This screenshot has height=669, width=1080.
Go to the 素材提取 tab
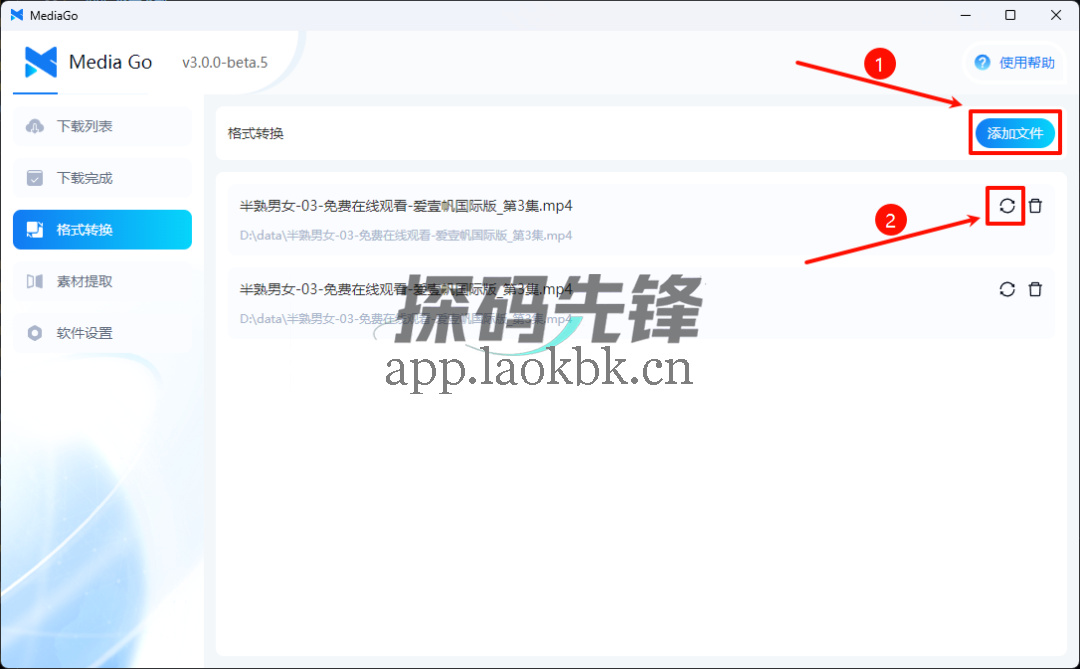tap(102, 281)
